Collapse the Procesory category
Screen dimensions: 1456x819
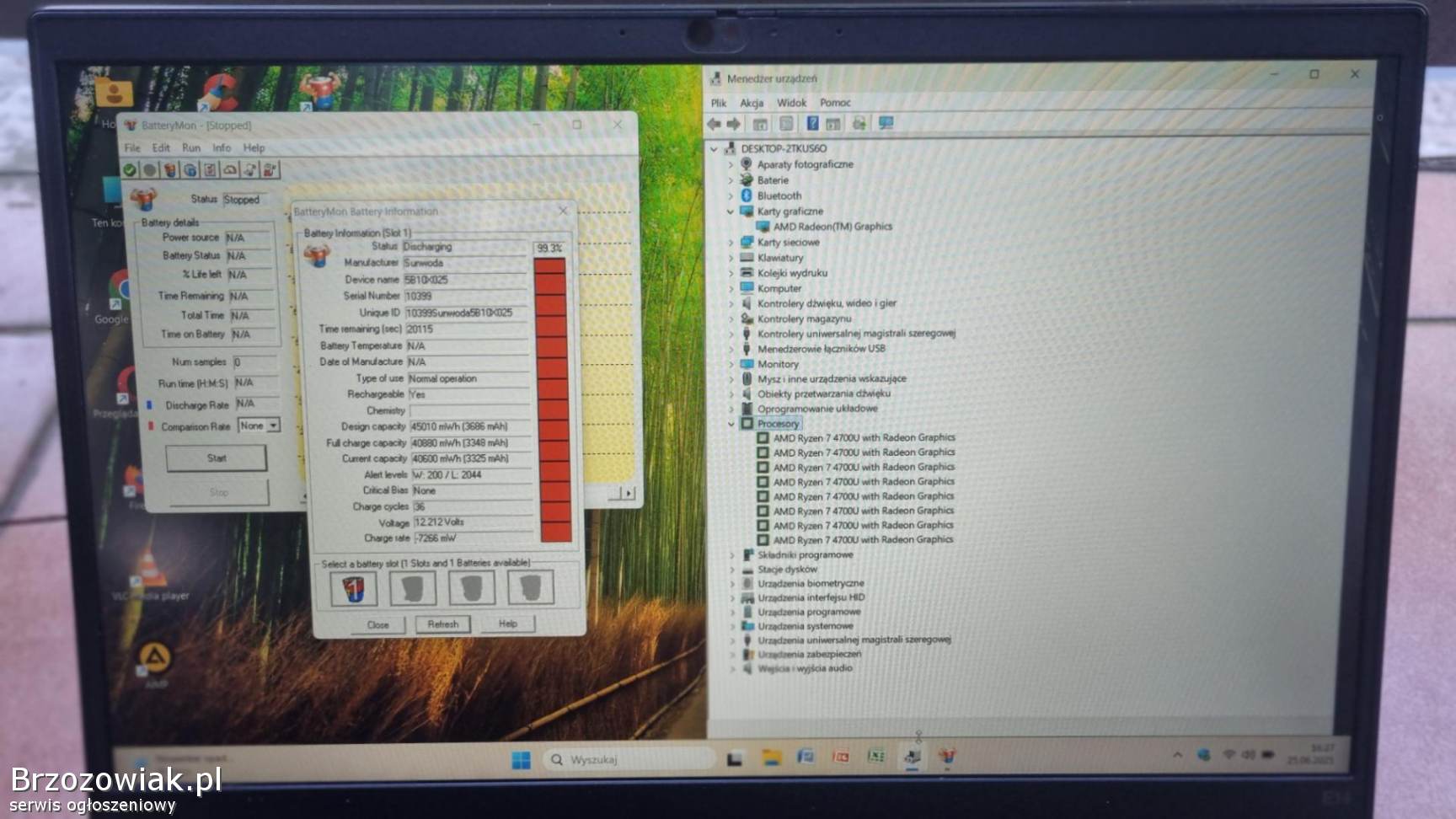pyautogui.click(x=731, y=424)
